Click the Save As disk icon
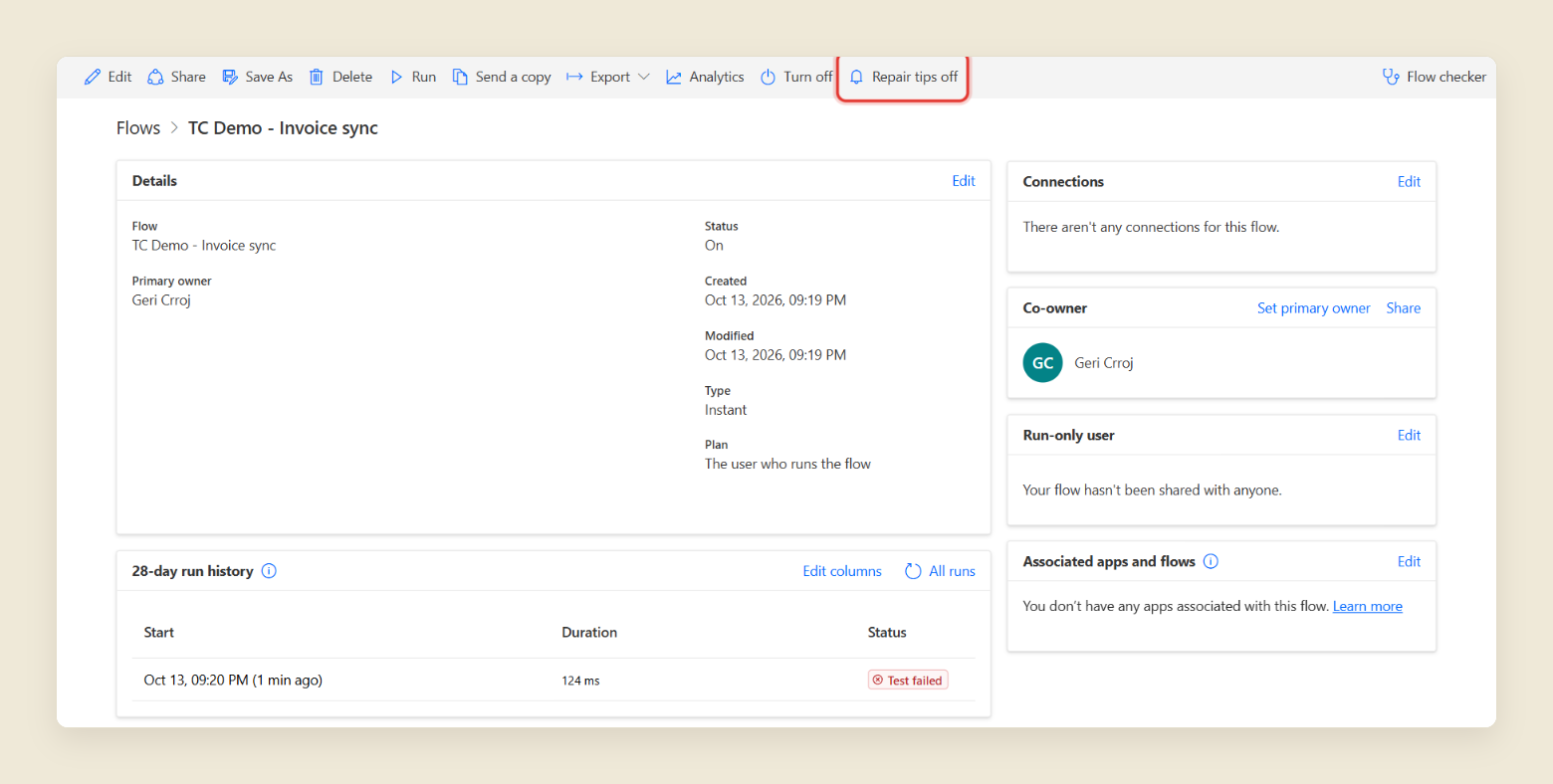This screenshot has width=1553, height=784. click(230, 77)
